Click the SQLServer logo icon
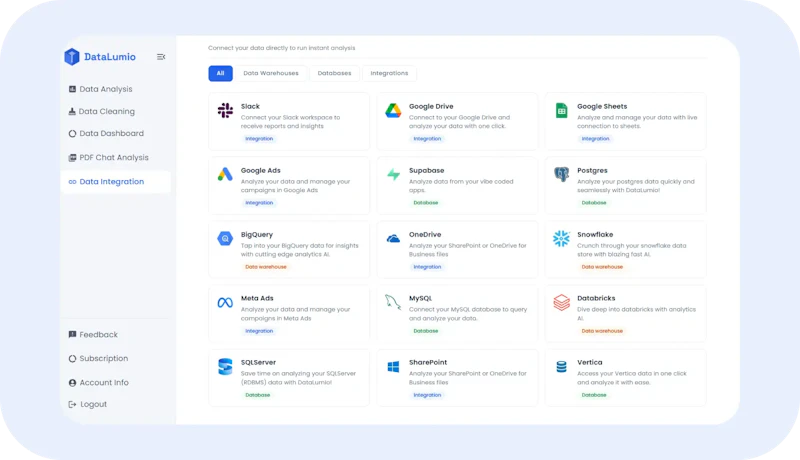 click(225, 367)
